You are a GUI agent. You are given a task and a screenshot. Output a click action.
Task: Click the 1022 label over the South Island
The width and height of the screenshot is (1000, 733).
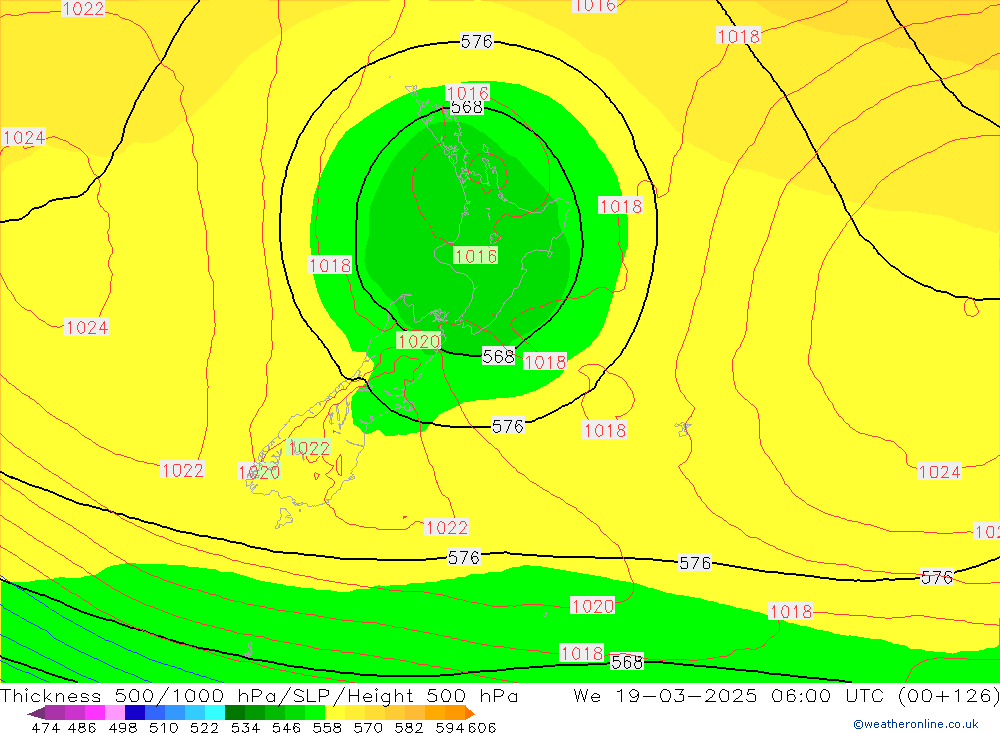[309, 448]
